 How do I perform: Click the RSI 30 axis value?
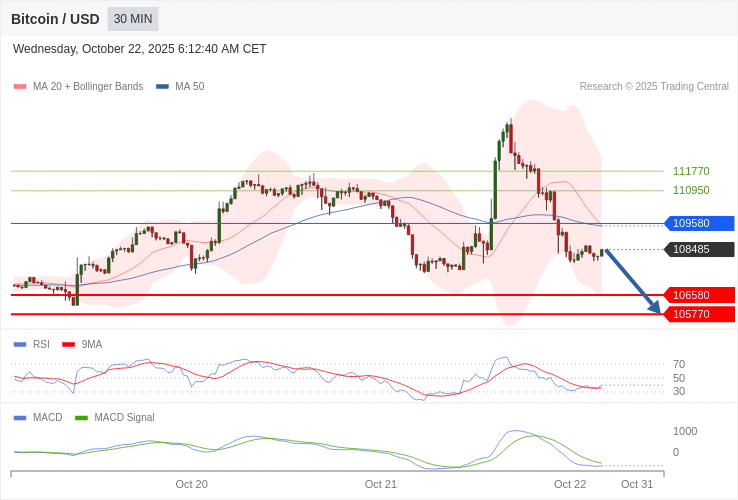click(679, 391)
